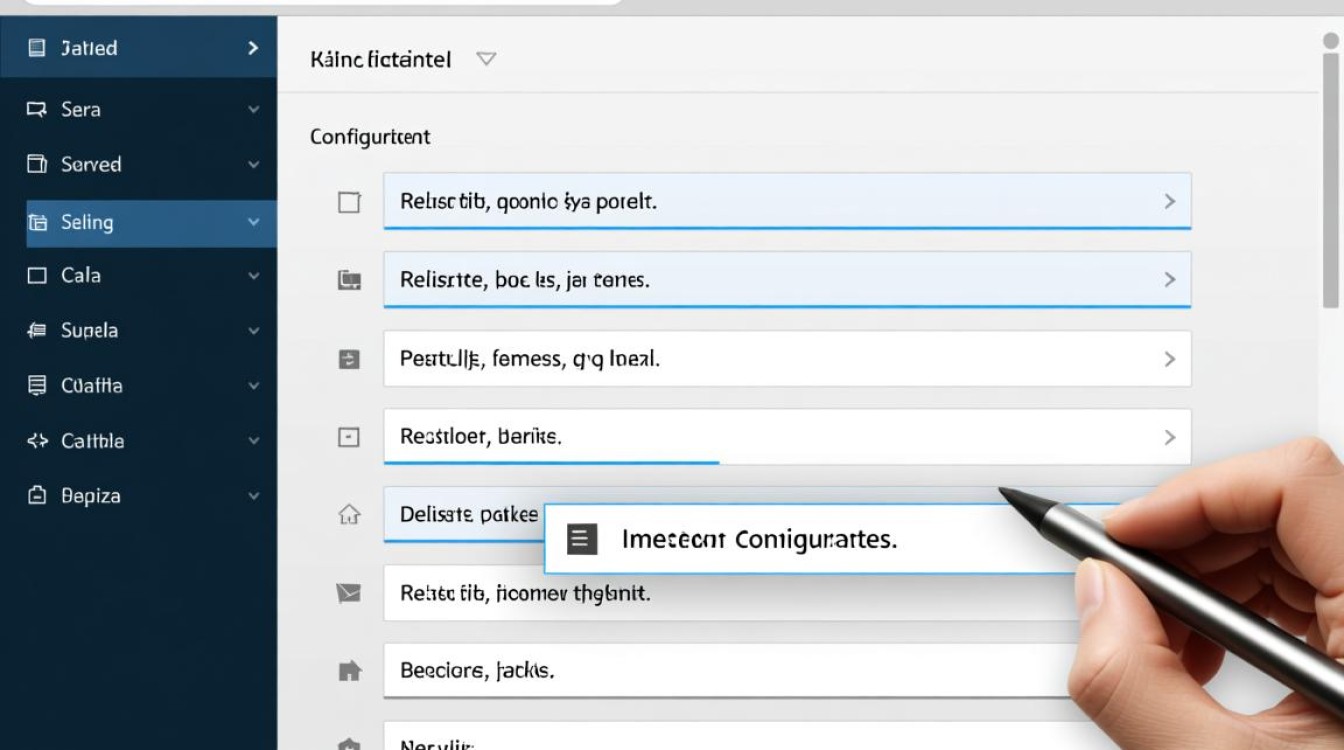Click the Beeciore, jackis list row
Image resolution: width=1344 pixels, height=750 pixels.
[x=720, y=671]
